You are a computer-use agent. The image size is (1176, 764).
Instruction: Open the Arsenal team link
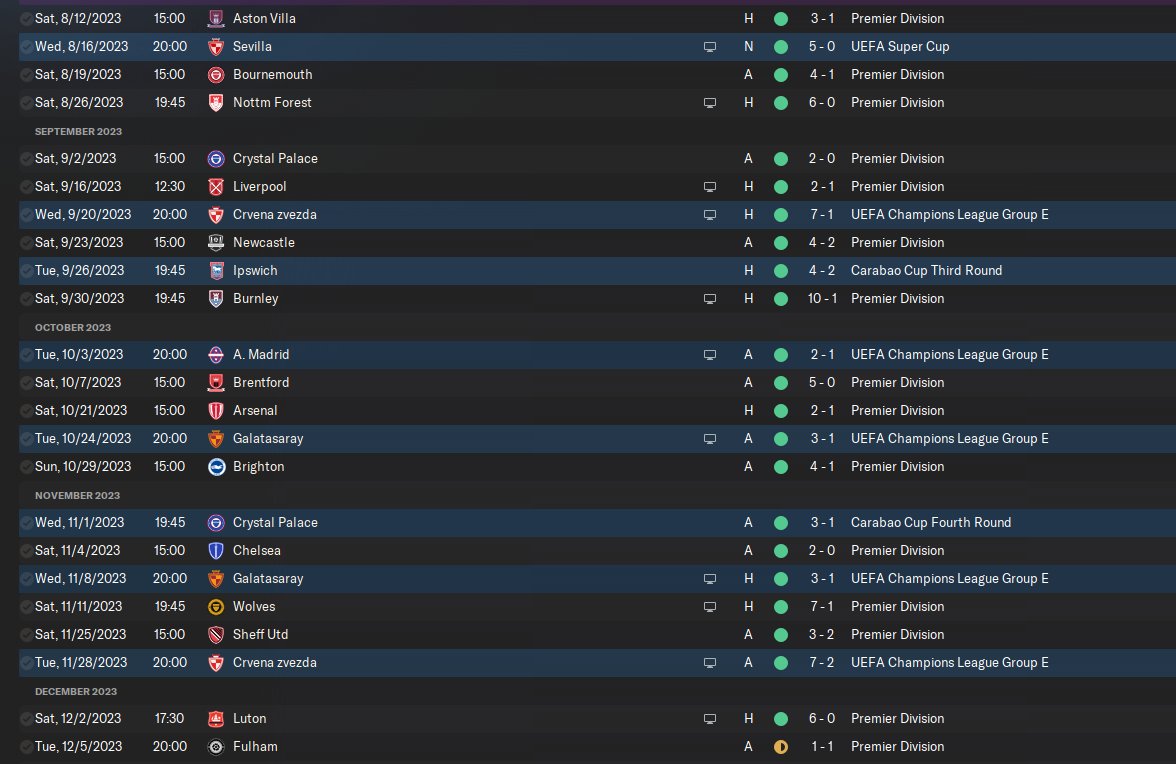pos(255,410)
